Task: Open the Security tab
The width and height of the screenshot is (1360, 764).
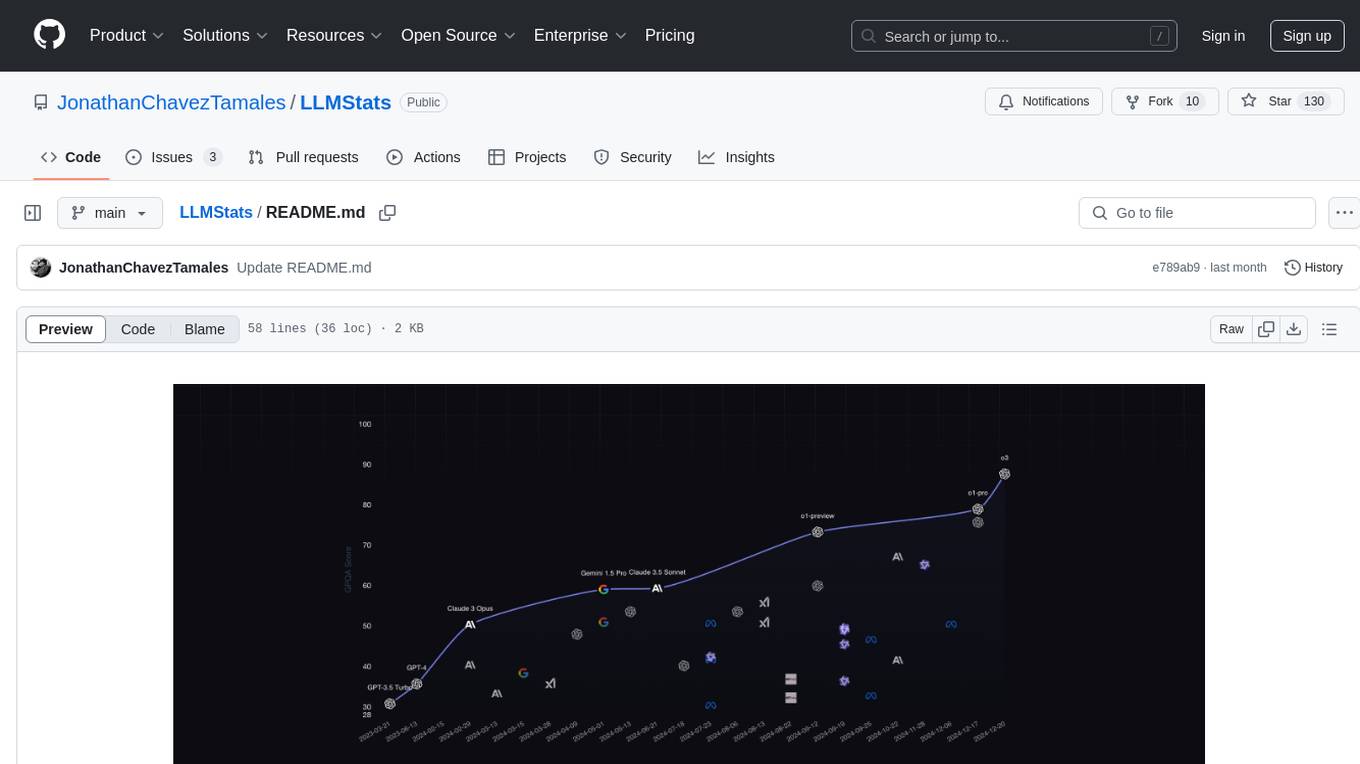Action: tap(632, 157)
